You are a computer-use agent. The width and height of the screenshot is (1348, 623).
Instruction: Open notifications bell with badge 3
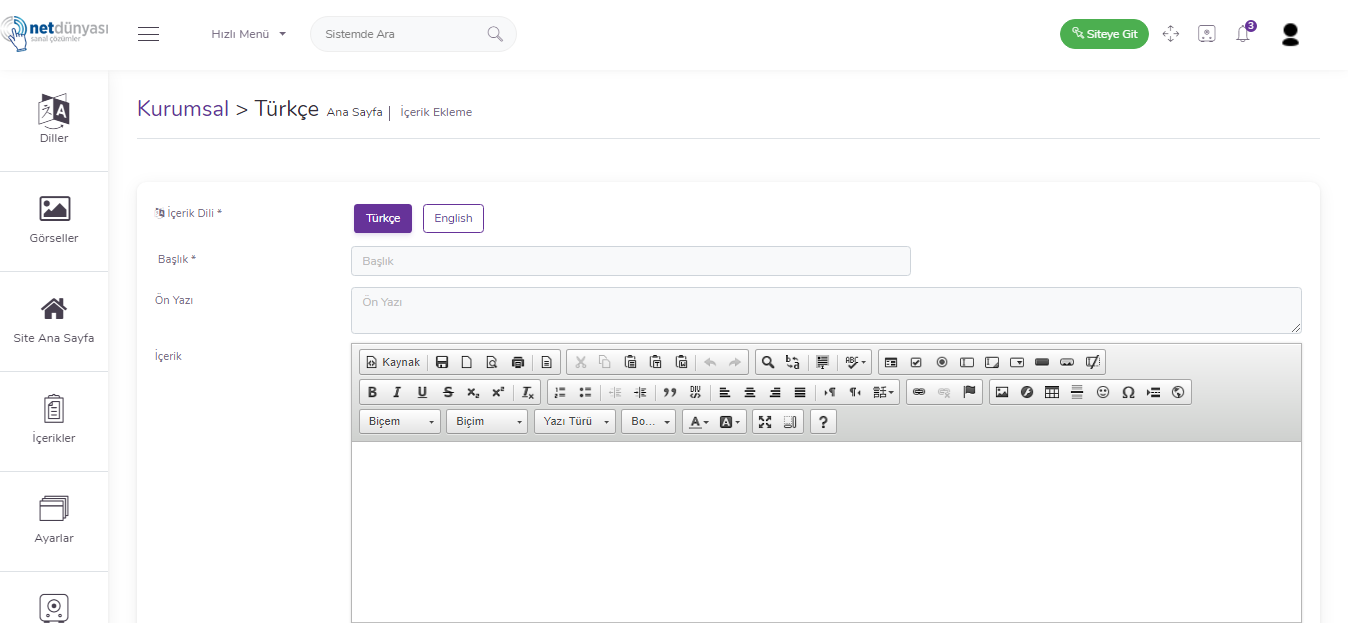pyautogui.click(x=1243, y=34)
